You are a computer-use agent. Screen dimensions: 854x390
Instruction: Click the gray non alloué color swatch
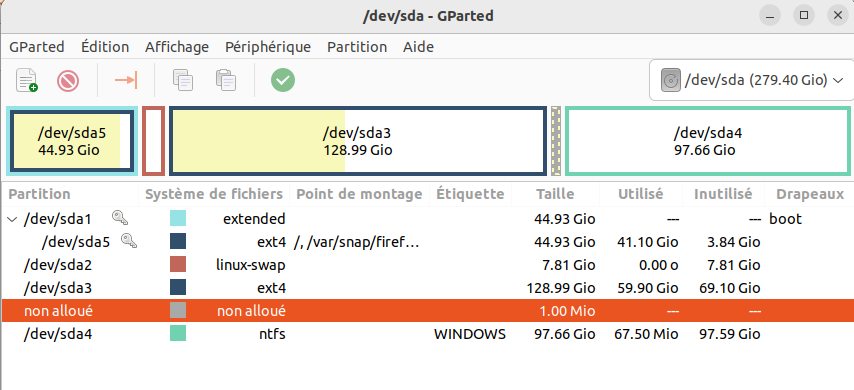pos(178,310)
